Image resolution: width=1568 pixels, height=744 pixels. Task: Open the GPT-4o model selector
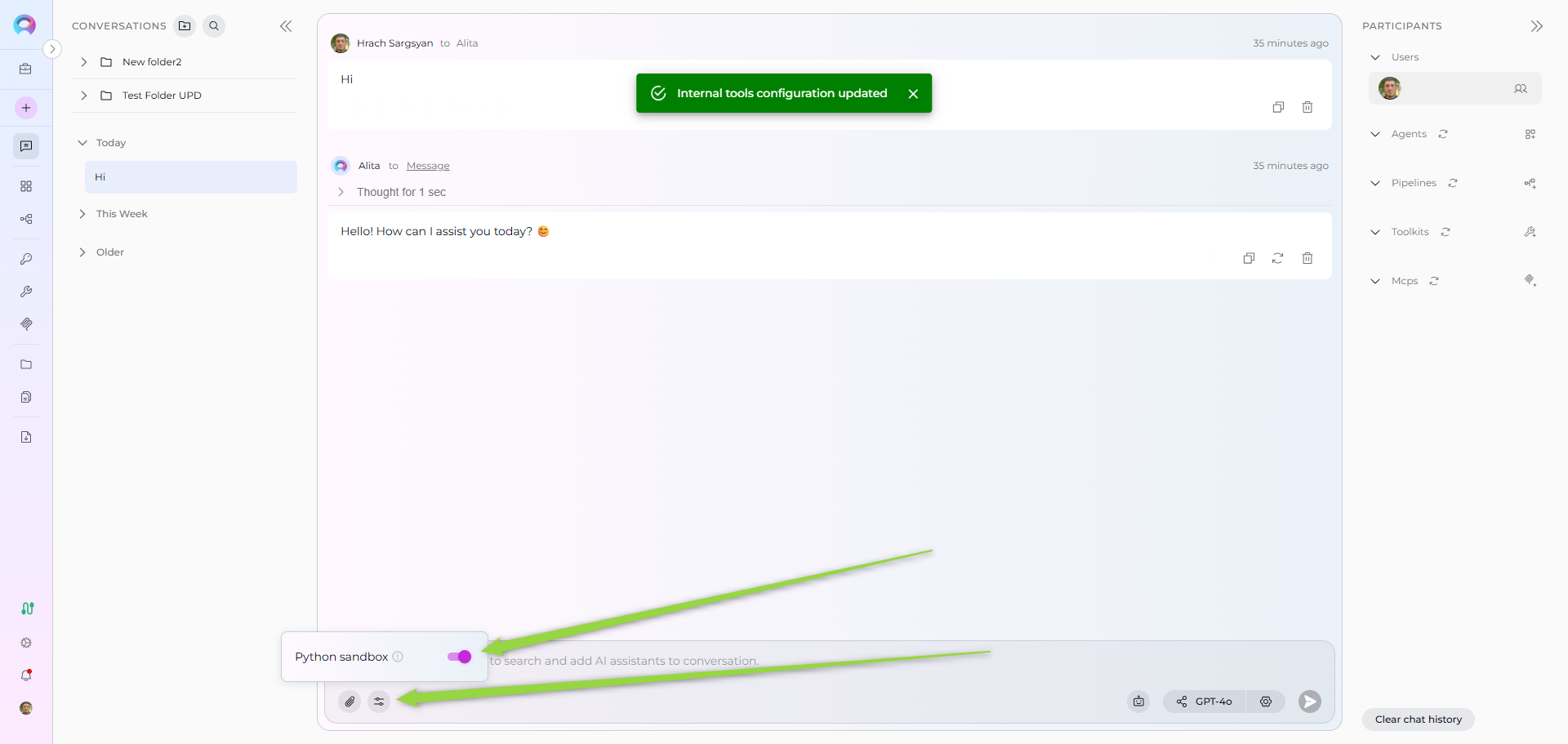(x=1205, y=702)
